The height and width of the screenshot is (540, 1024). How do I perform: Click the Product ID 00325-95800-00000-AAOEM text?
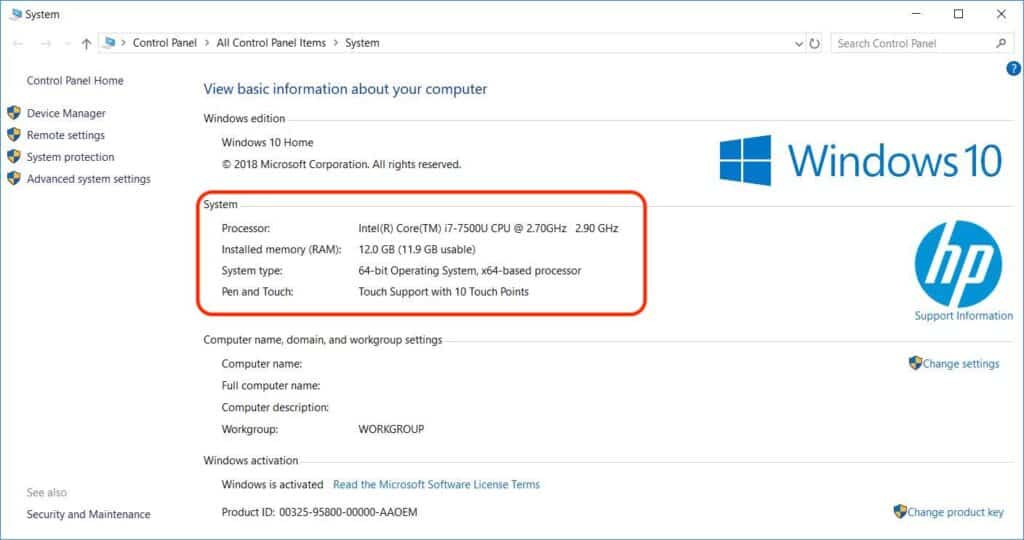319,513
